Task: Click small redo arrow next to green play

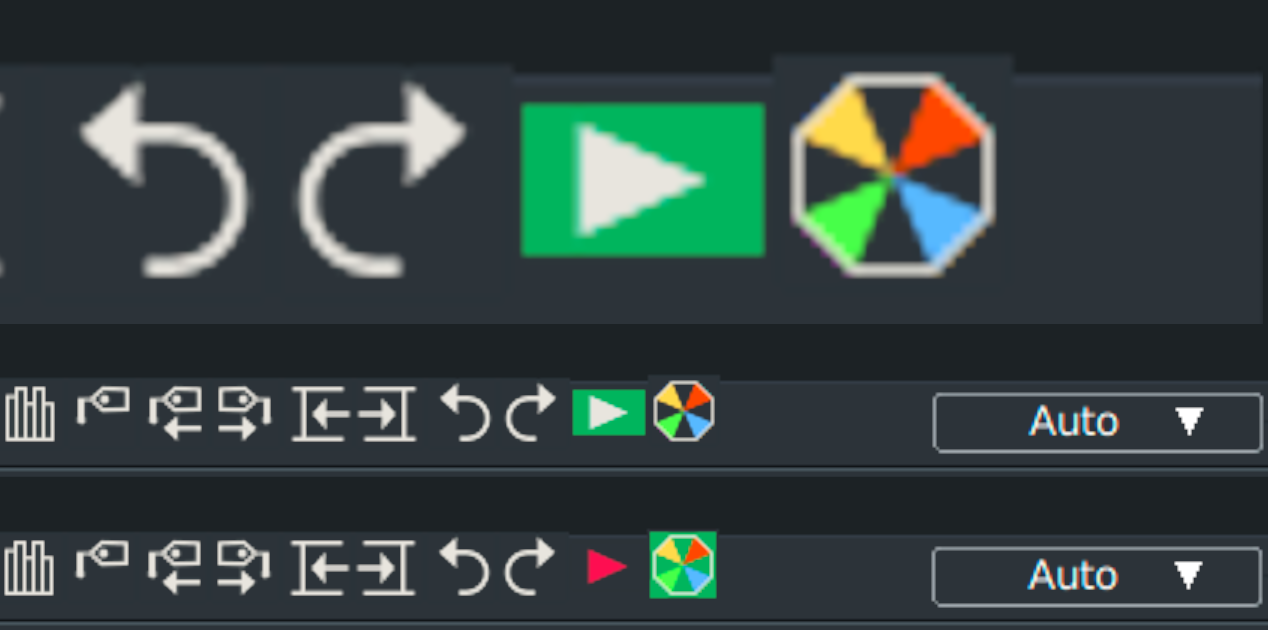Action: click(x=530, y=413)
